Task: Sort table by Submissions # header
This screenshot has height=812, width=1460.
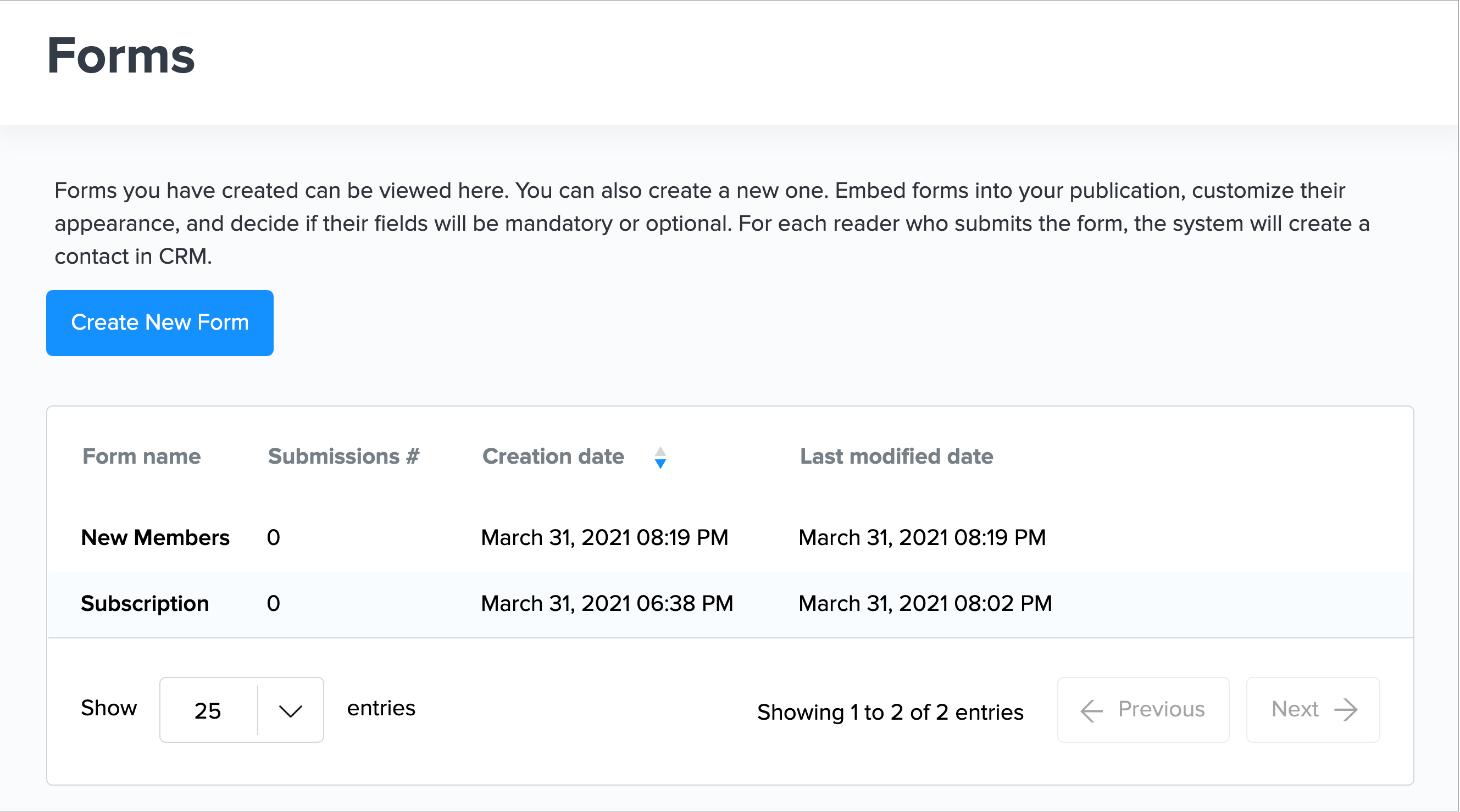Action: click(343, 457)
